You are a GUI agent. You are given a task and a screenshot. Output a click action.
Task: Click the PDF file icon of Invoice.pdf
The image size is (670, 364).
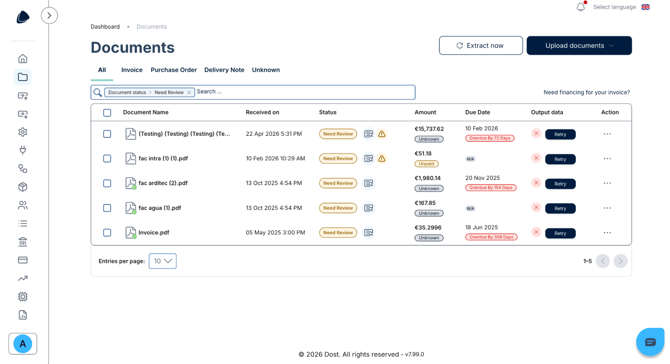tap(130, 232)
